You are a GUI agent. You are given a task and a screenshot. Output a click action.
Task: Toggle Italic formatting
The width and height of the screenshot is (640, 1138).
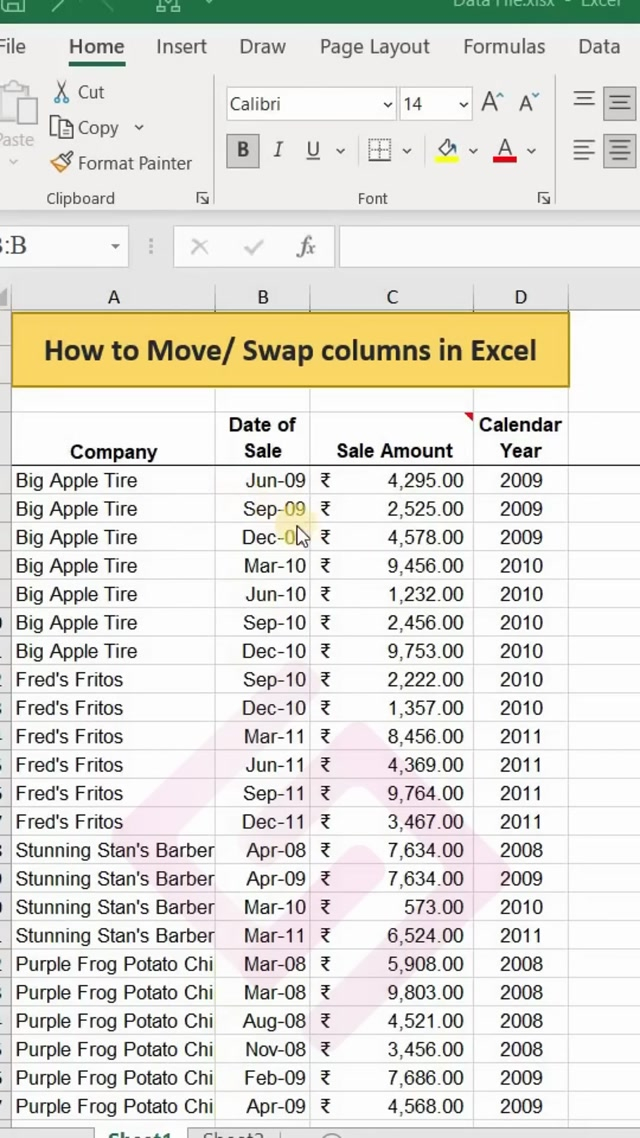[278, 151]
